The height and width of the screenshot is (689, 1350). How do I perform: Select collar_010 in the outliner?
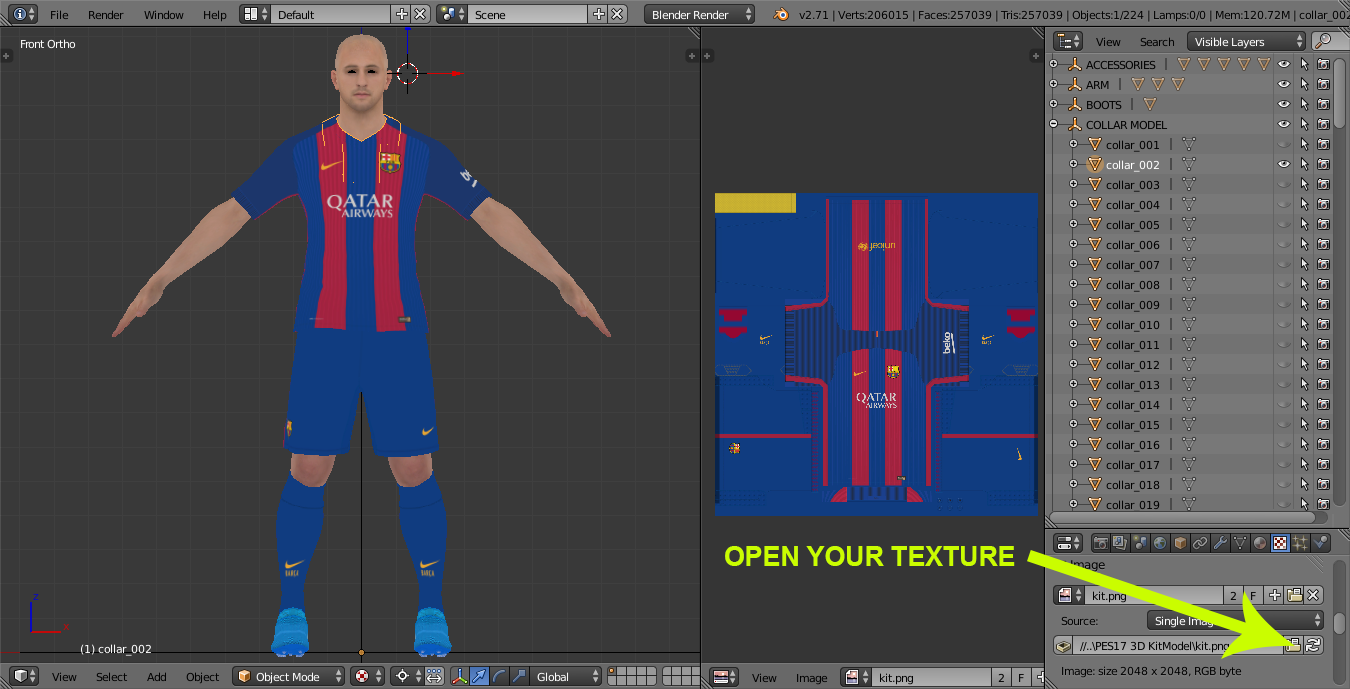tap(1133, 325)
